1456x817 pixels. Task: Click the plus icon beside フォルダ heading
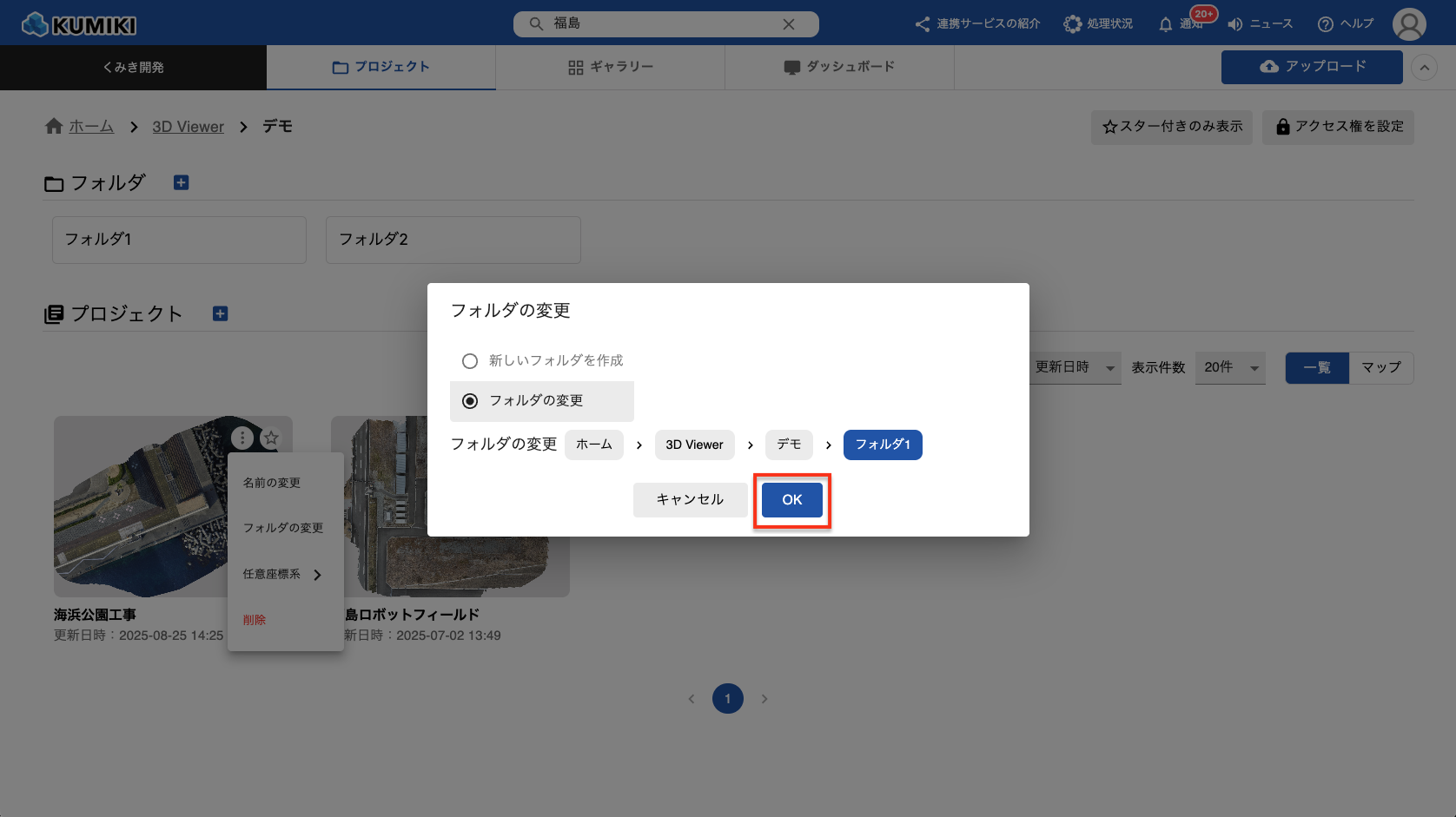click(x=181, y=182)
